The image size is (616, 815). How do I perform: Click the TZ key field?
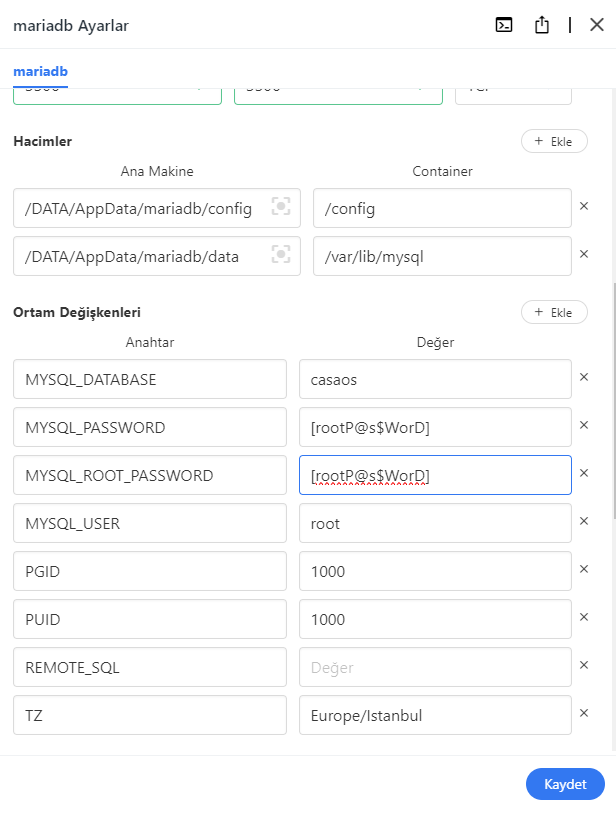click(150, 715)
